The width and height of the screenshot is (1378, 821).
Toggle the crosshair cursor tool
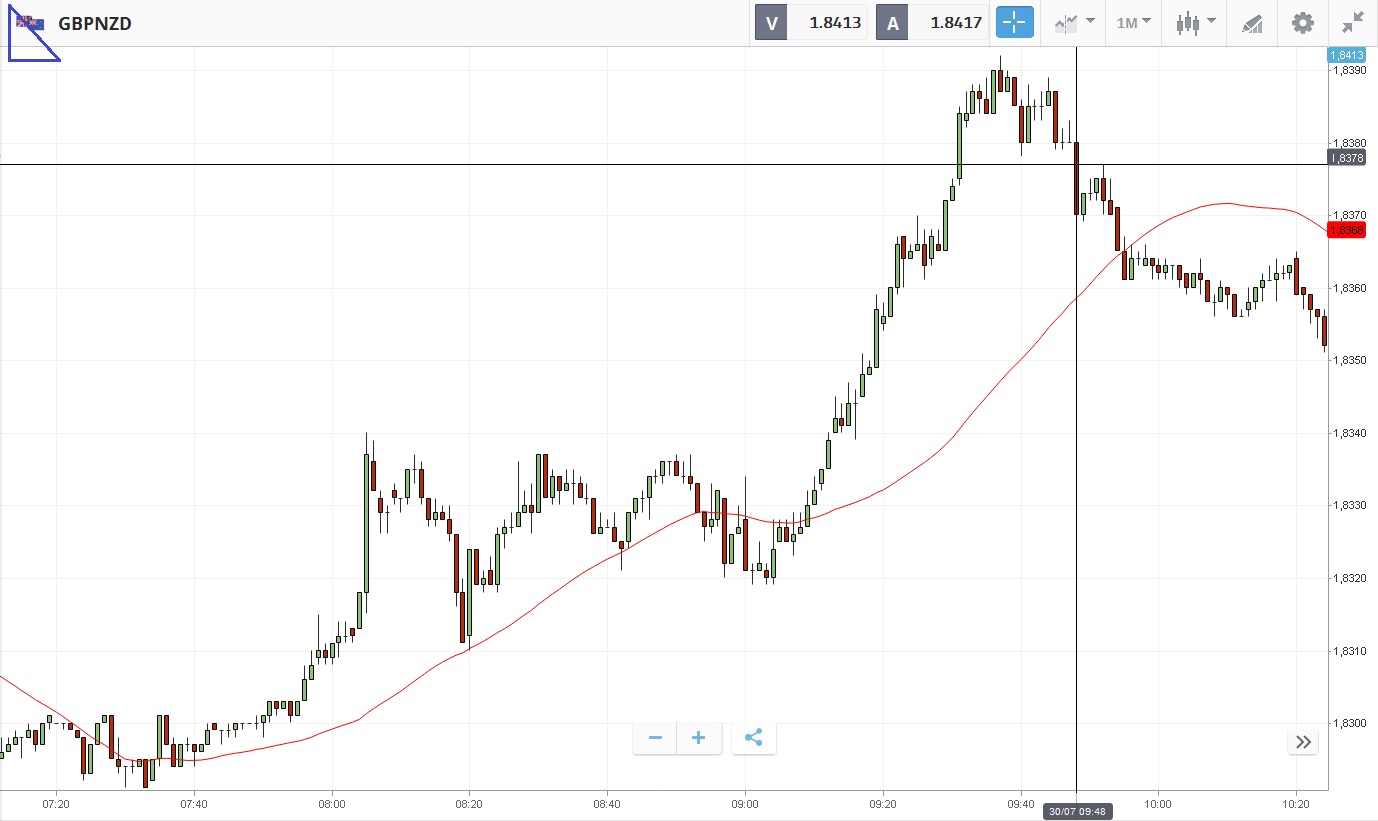coord(1014,22)
